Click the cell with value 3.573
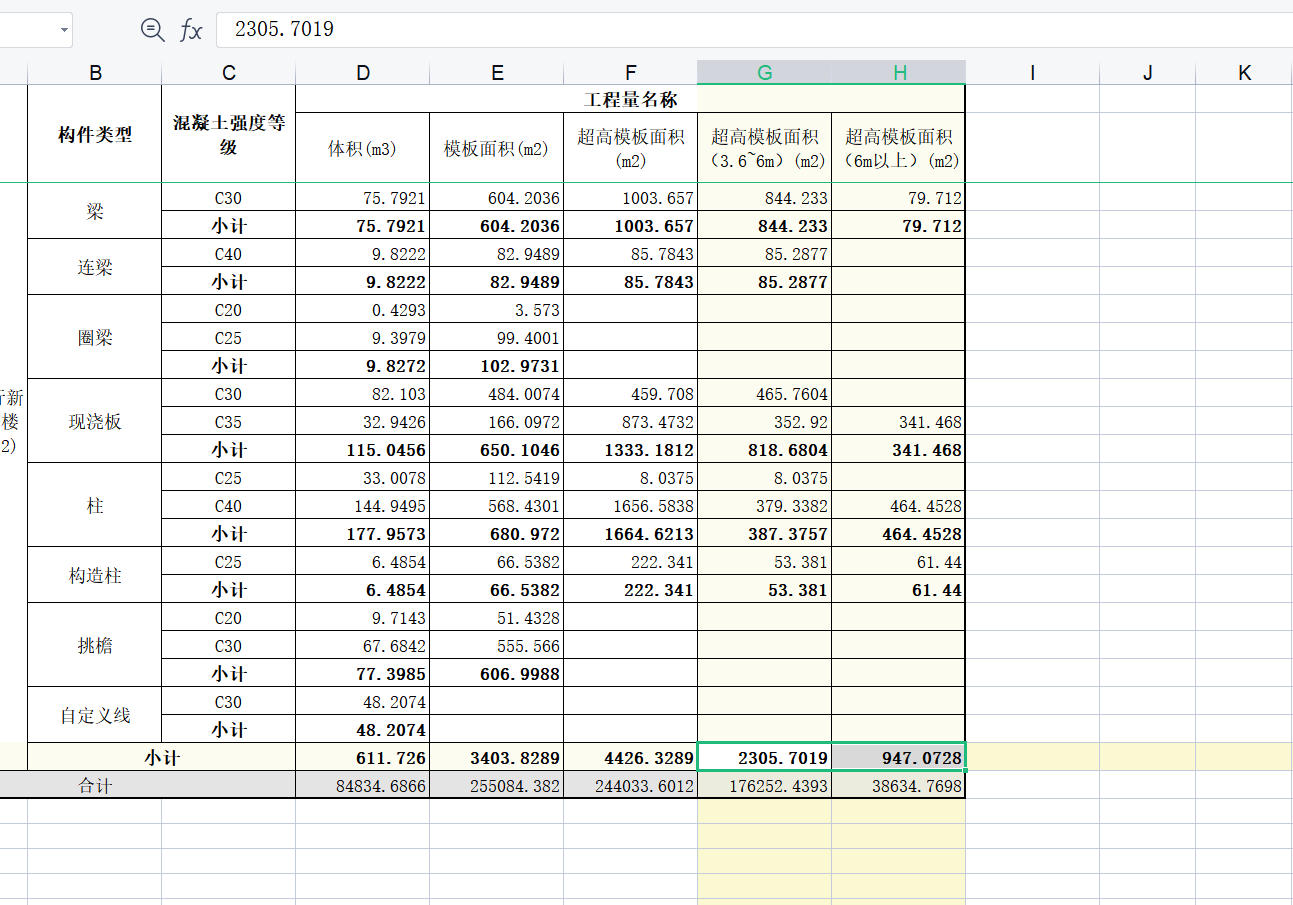This screenshot has height=905, width=1293. [497, 310]
